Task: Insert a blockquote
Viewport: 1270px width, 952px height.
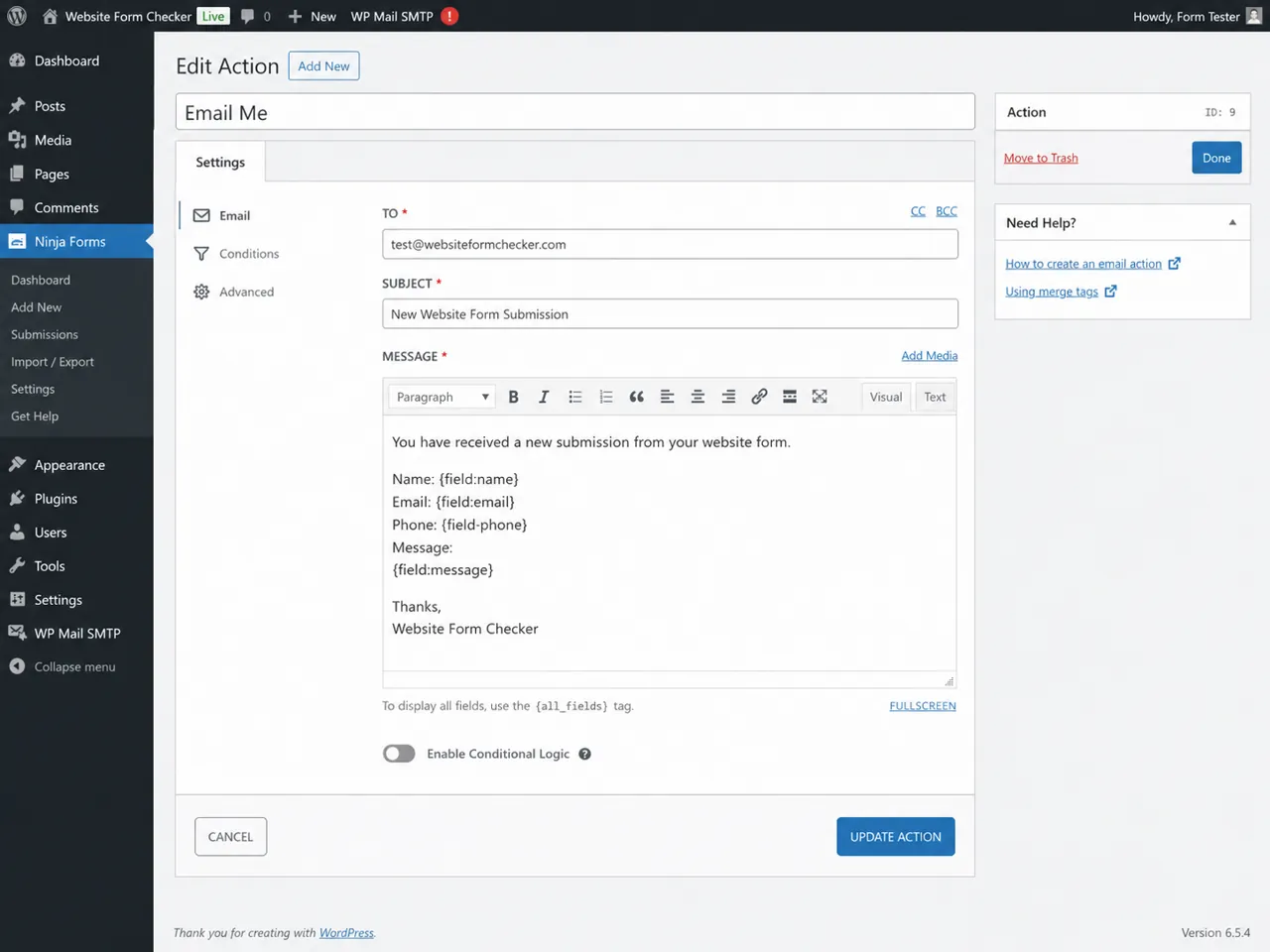Action: click(x=636, y=397)
